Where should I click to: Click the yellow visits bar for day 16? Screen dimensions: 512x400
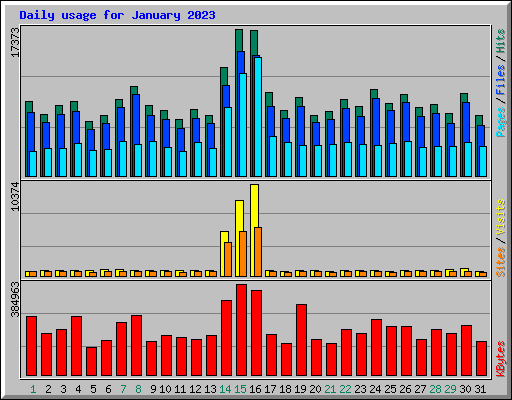click(x=254, y=206)
